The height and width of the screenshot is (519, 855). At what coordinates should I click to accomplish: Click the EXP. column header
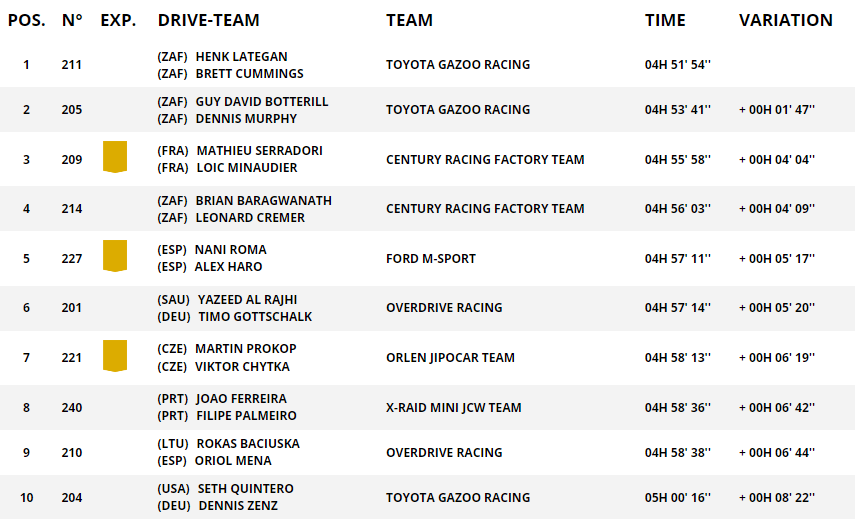point(118,20)
